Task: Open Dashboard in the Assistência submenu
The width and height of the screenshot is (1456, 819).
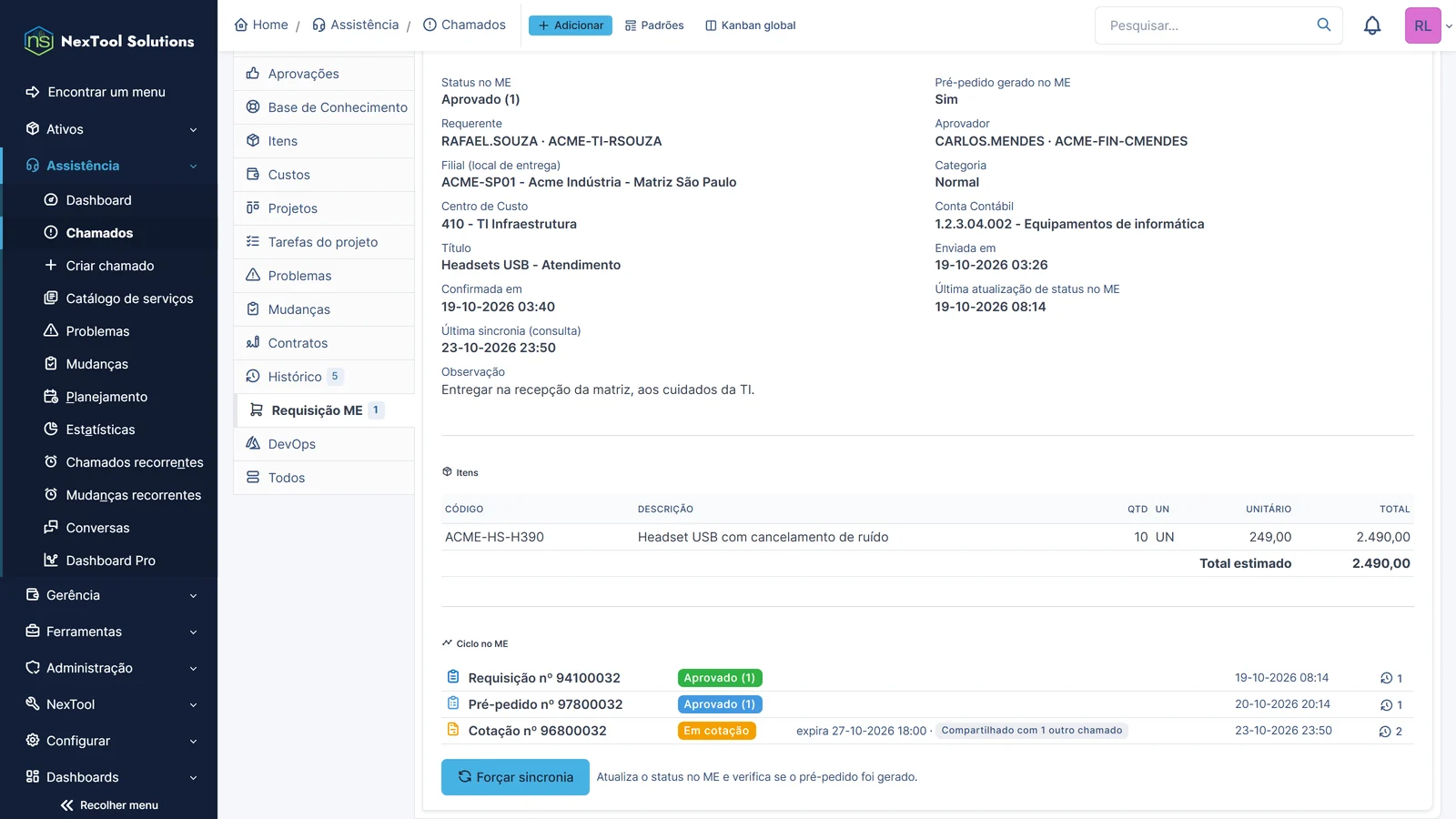Action: [x=109, y=200]
